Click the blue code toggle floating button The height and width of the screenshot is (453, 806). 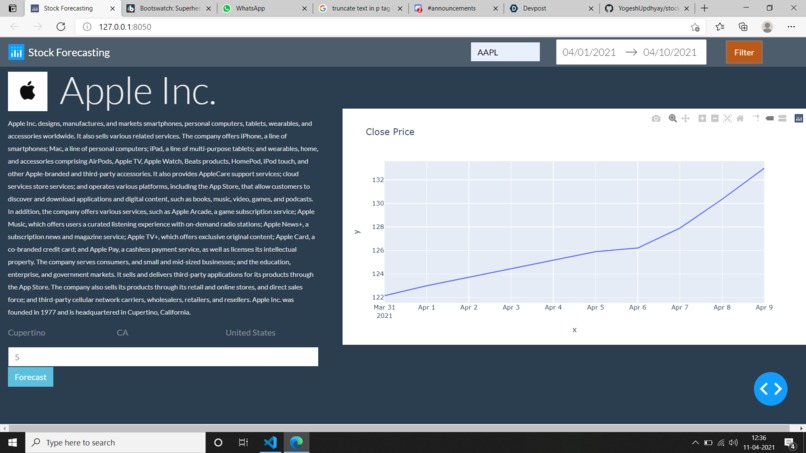(771, 389)
